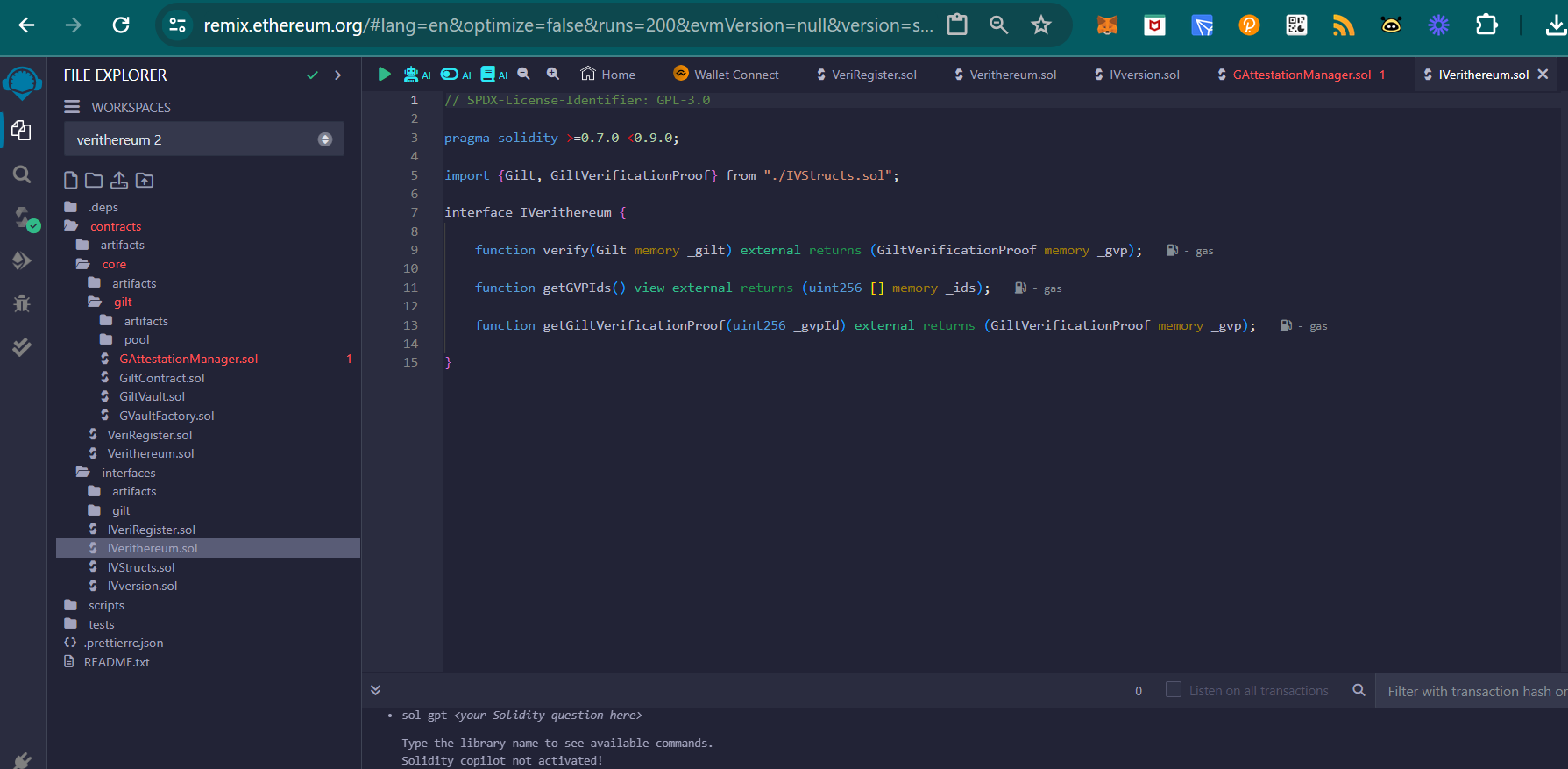Switch to the IVversion.sol editor tab
1568x769 pixels.
click(x=1137, y=75)
